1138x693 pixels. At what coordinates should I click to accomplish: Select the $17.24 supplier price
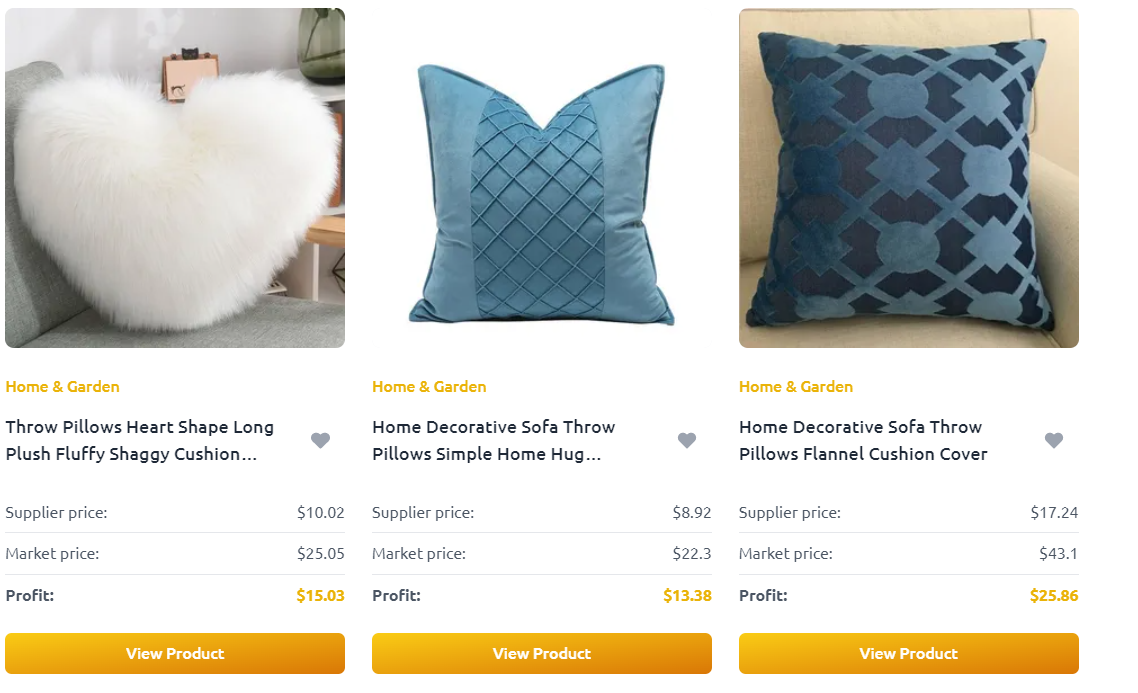[1054, 512]
